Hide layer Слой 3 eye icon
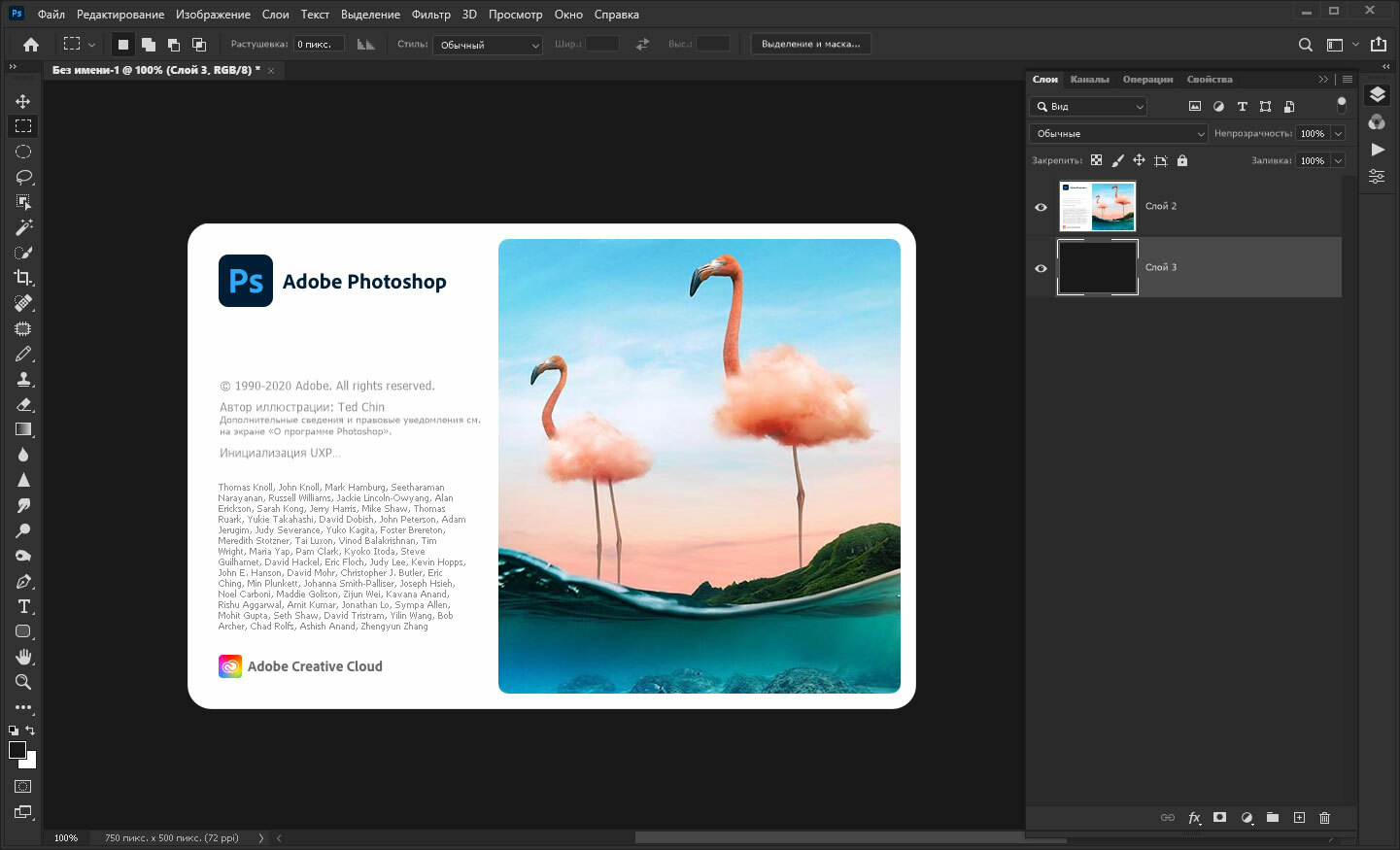 coord(1041,268)
